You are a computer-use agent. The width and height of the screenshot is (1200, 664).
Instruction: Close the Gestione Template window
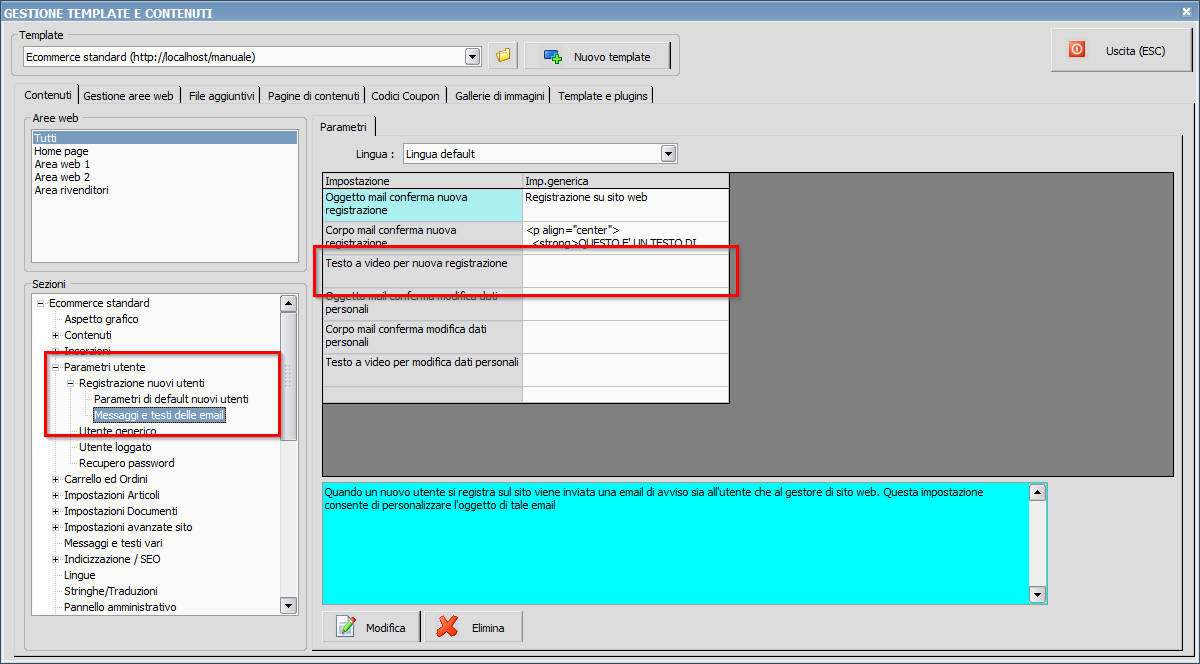point(1187,11)
